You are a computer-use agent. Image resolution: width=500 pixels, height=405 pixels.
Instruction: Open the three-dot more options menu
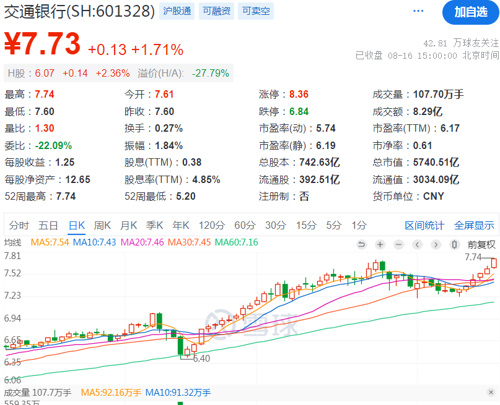418,11
